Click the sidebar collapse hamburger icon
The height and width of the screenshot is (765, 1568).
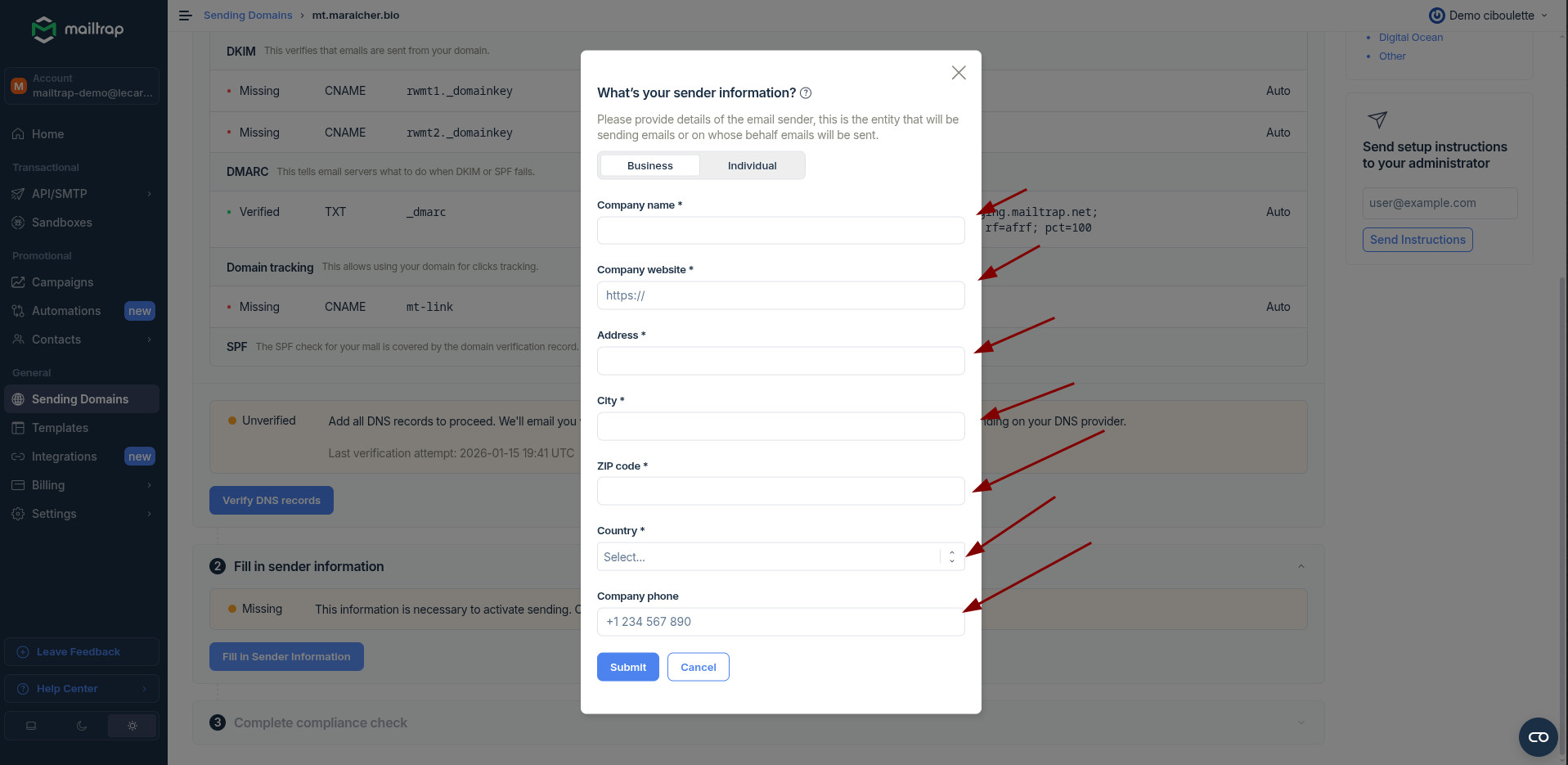pos(186,16)
